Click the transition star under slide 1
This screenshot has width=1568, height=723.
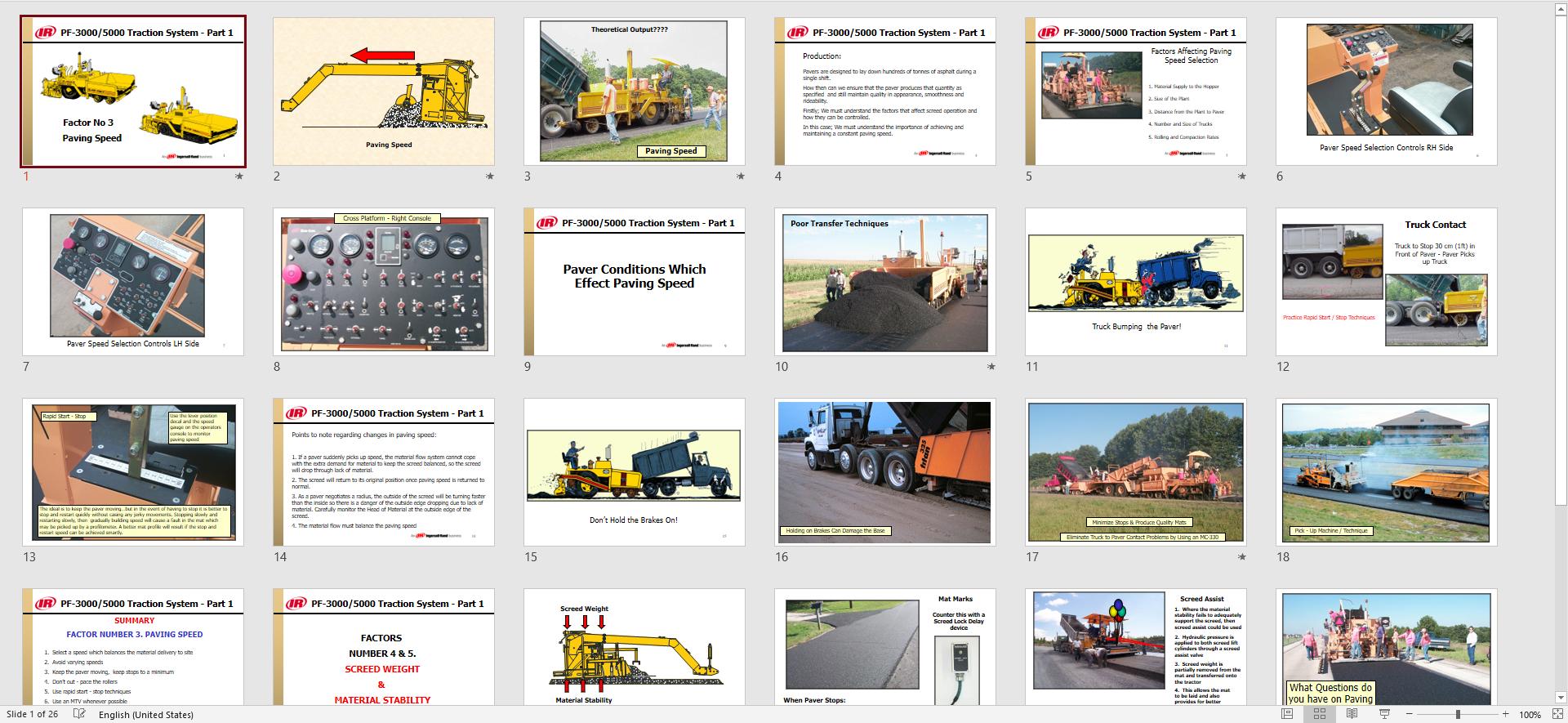[x=239, y=176]
